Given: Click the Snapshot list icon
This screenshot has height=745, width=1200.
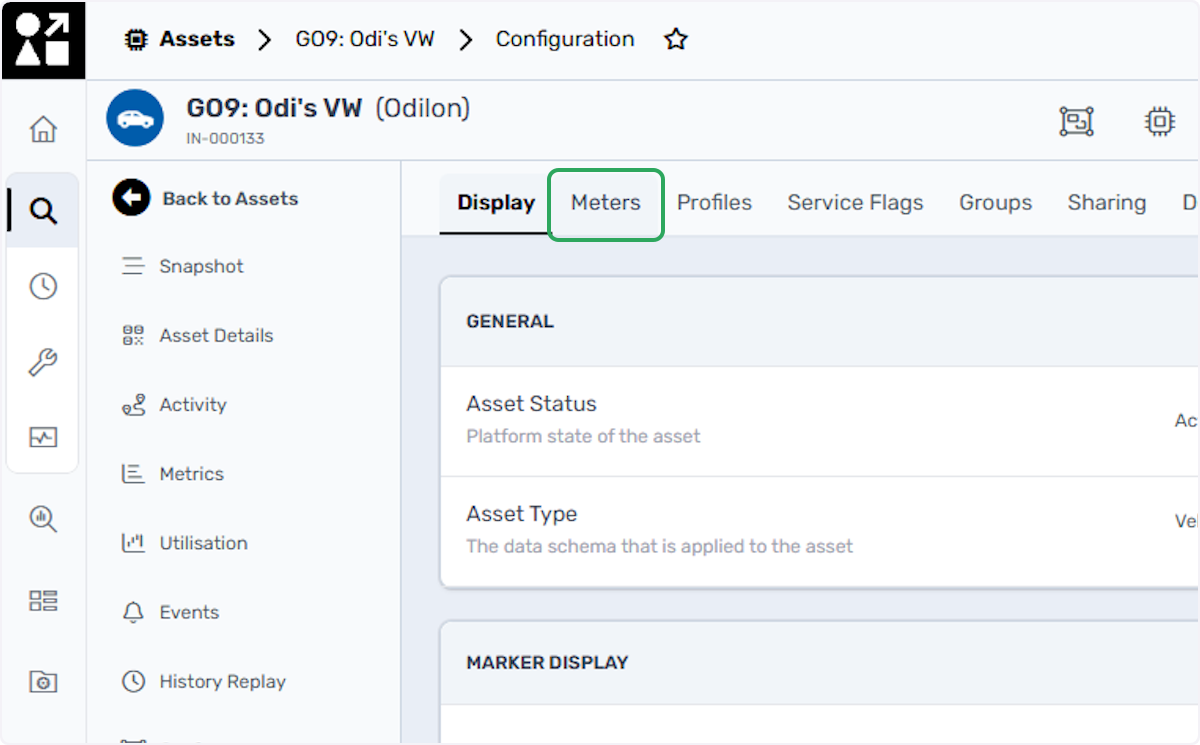Looking at the screenshot, I should pyautogui.click(x=133, y=267).
